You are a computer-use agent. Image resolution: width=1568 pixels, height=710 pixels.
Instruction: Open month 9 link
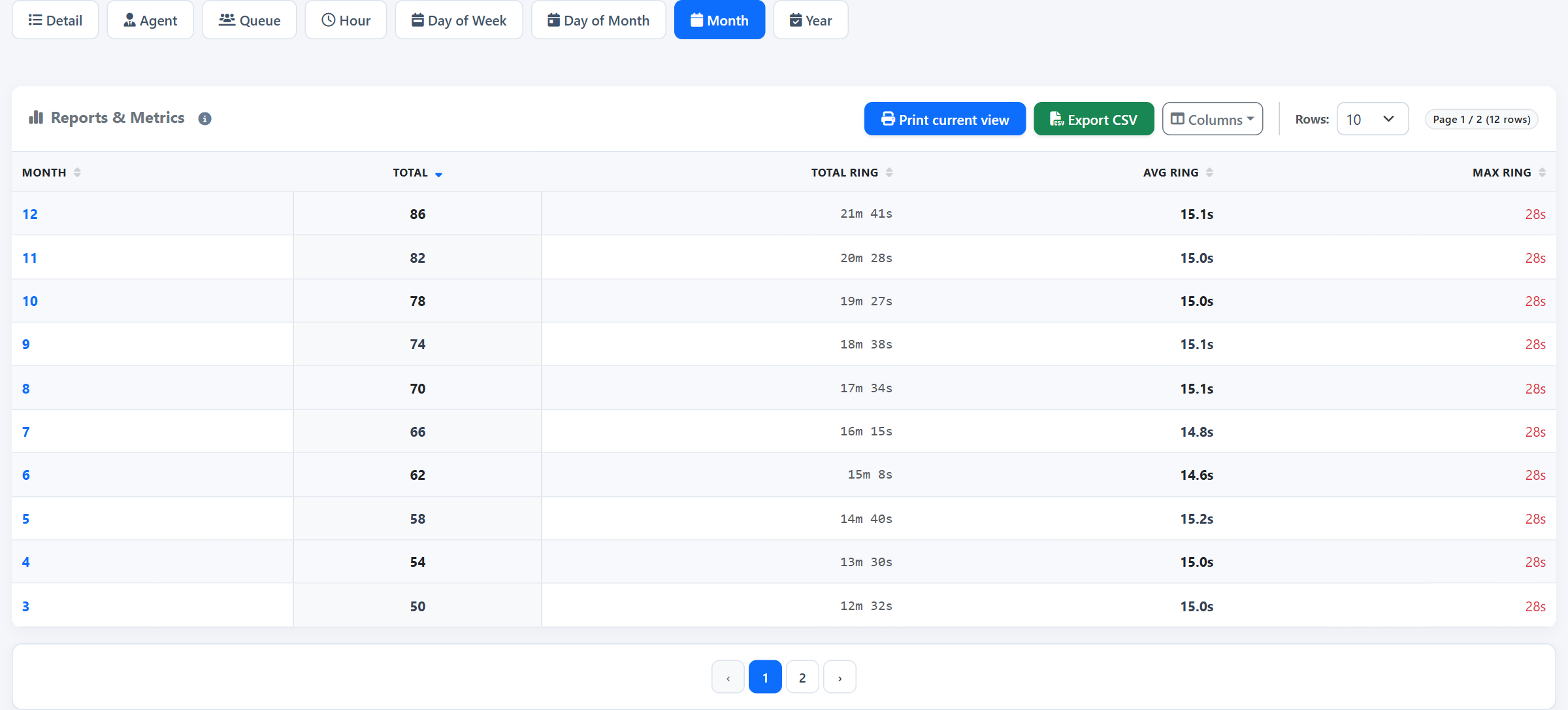coord(26,345)
